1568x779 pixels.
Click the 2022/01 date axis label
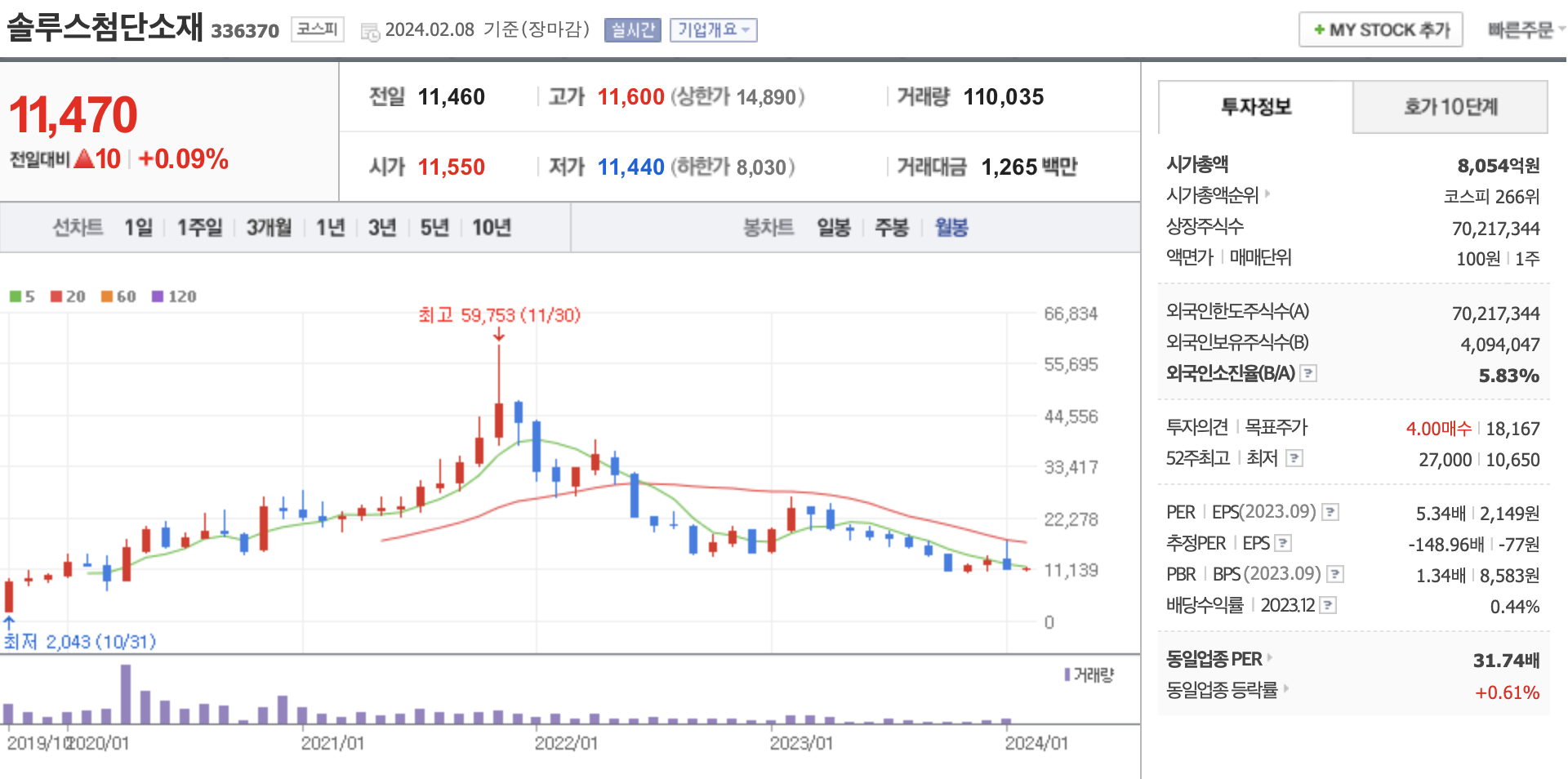click(x=566, y=743)
